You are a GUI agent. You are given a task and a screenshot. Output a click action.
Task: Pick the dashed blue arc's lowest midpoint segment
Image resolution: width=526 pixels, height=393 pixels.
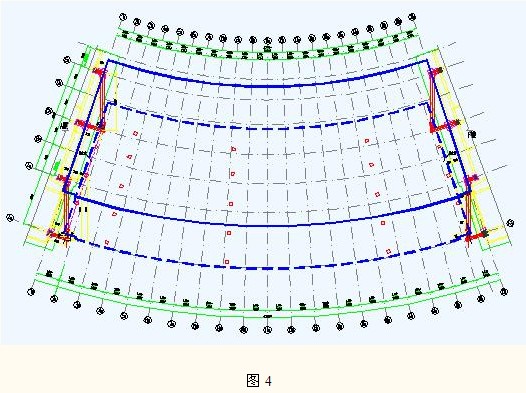point(267,268)
